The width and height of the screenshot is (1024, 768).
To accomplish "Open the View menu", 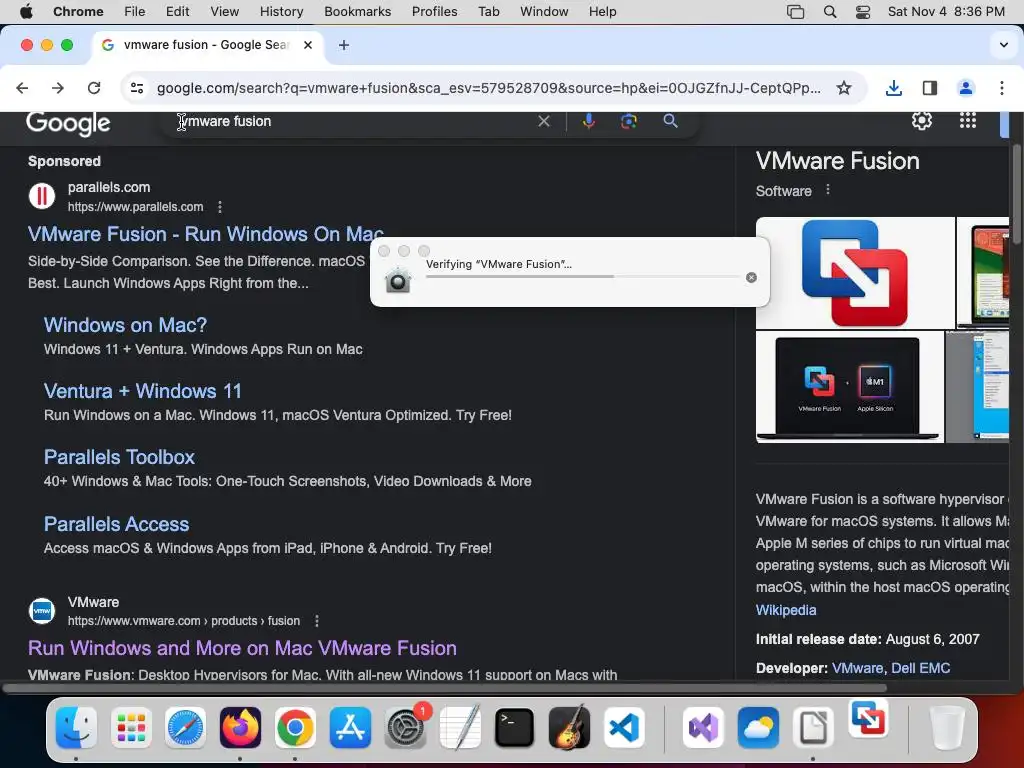I will click(225, 12).
